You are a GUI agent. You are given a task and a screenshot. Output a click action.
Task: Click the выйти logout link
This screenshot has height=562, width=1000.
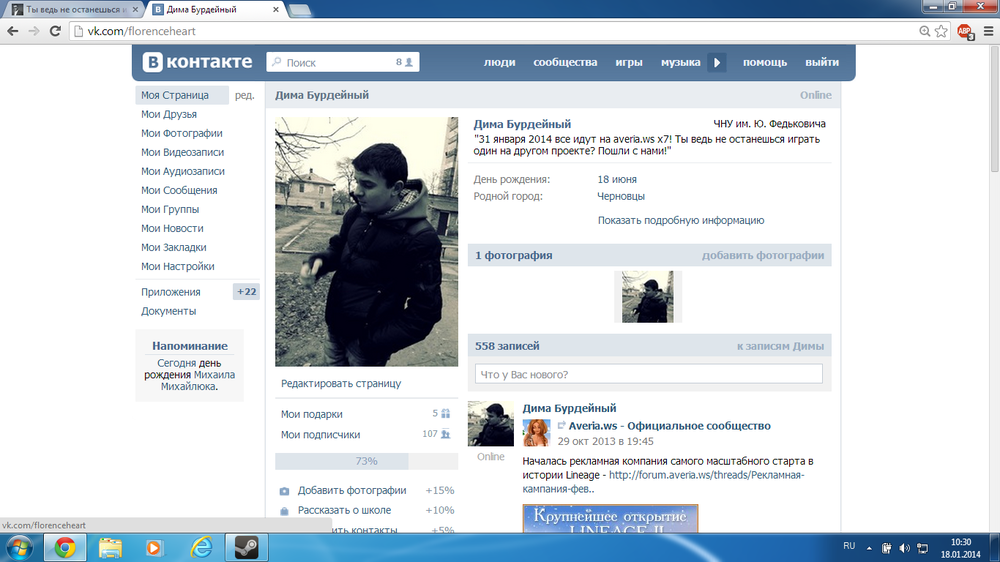point(821,62)
